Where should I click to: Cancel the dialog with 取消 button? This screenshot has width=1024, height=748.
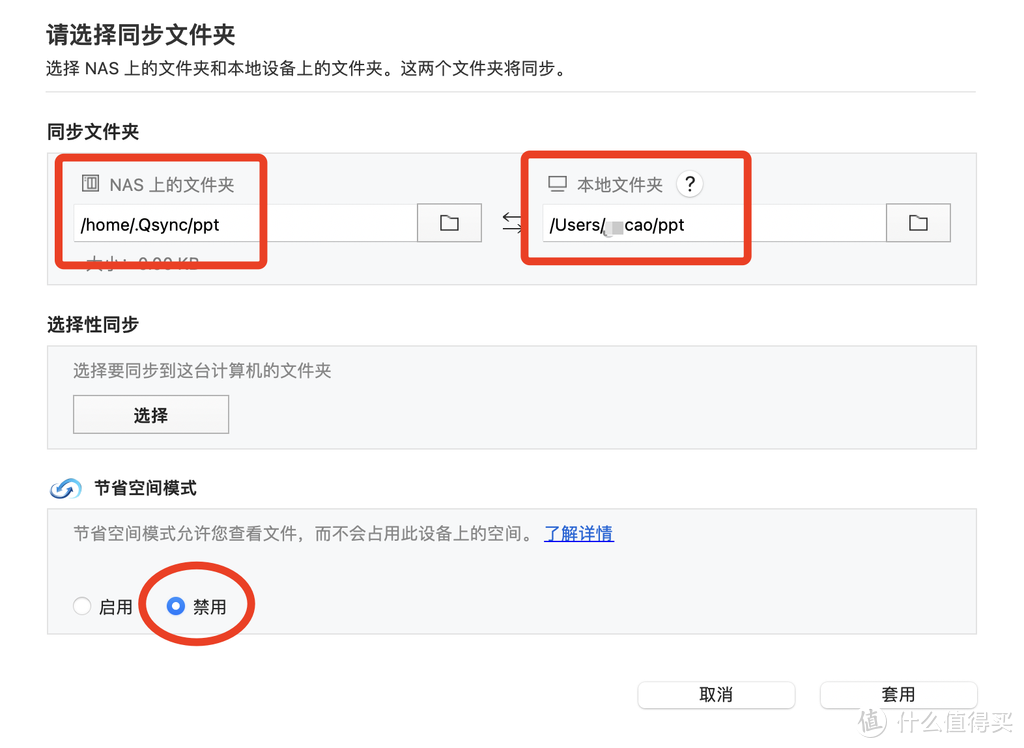[x=716, y=694]
